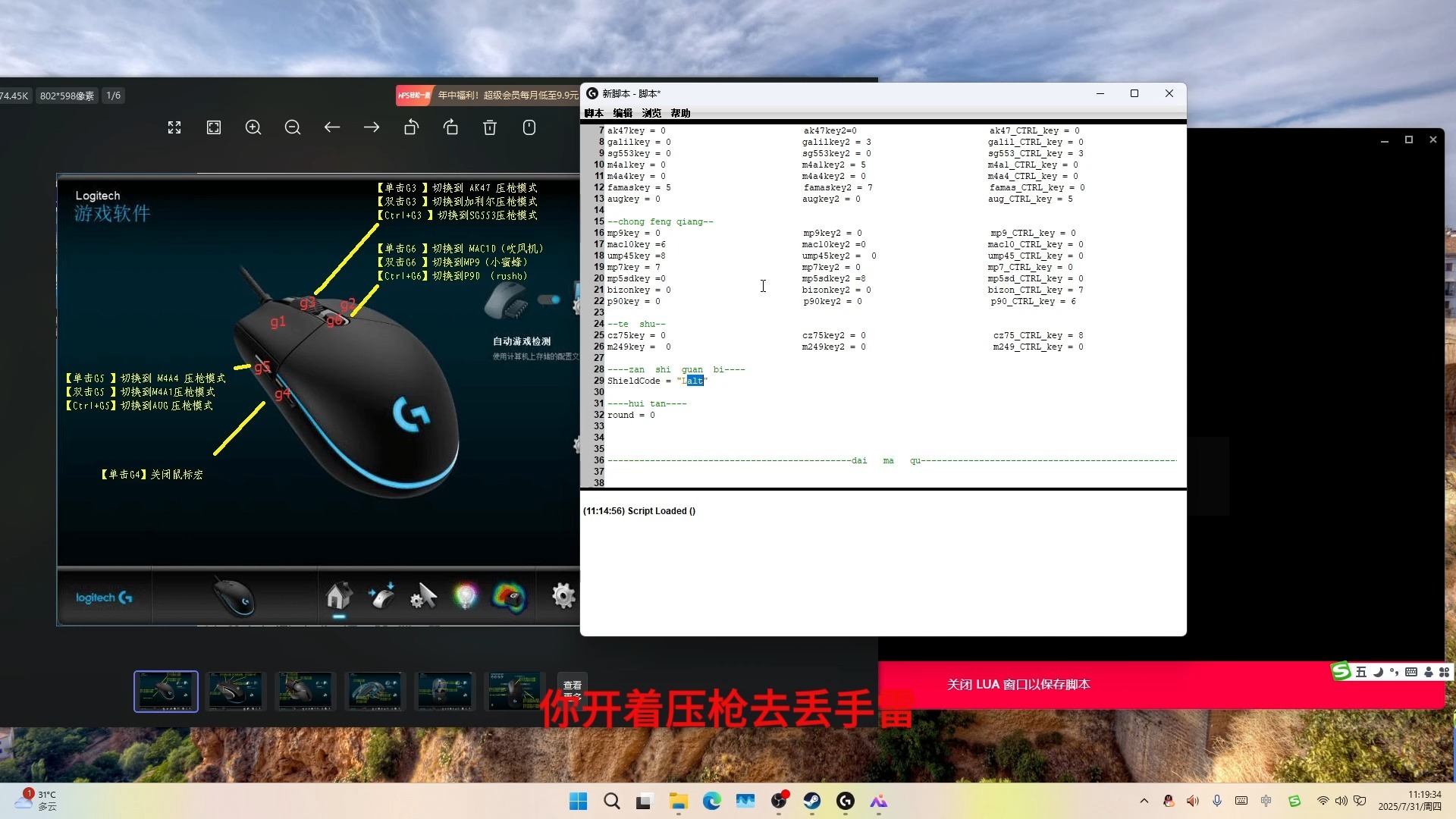Click the Sogou S logo on IME bar
1456x819 pixels.
pyautogui.click(x=1341, y=671)
